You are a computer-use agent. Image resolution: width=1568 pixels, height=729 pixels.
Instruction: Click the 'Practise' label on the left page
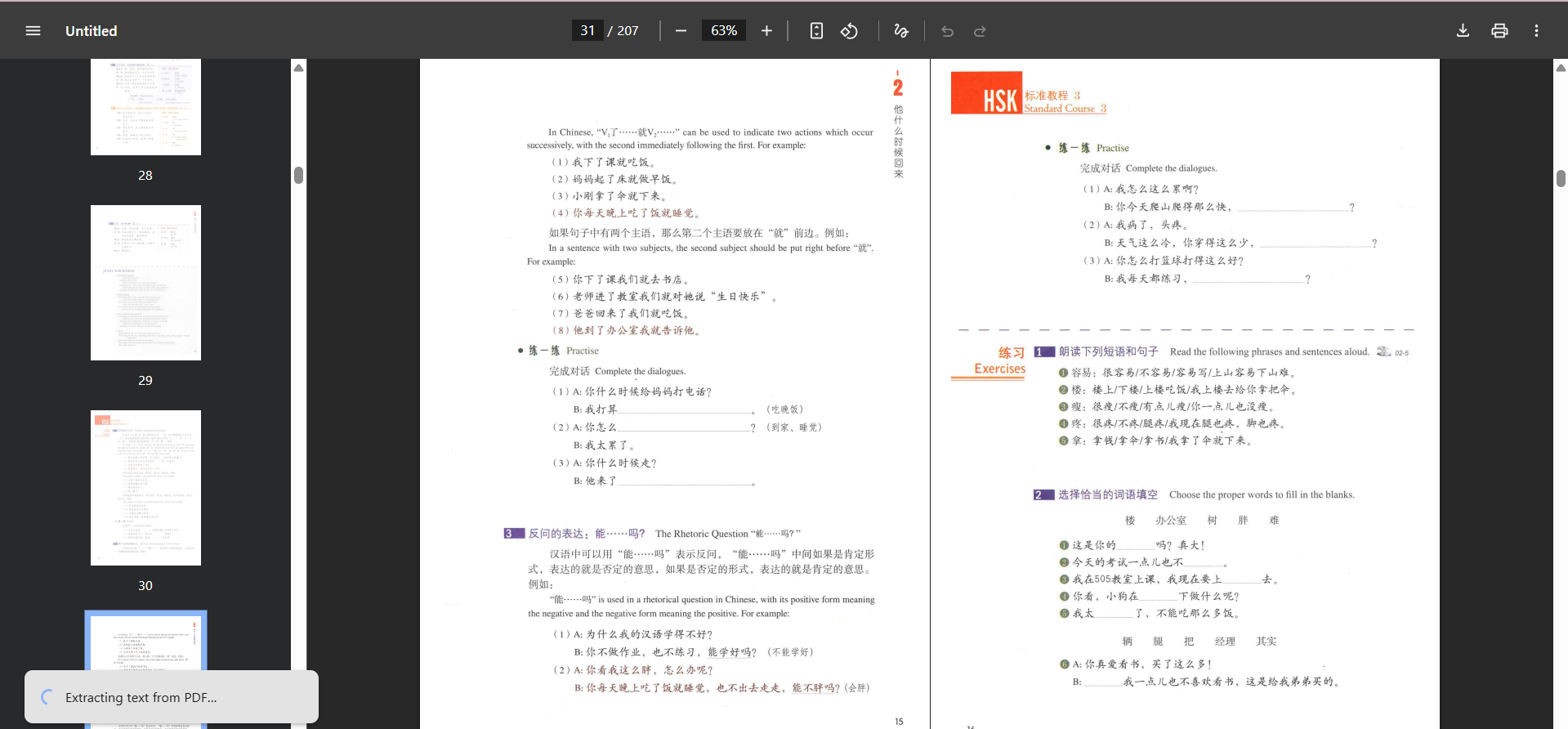click(x=583, y=351)
